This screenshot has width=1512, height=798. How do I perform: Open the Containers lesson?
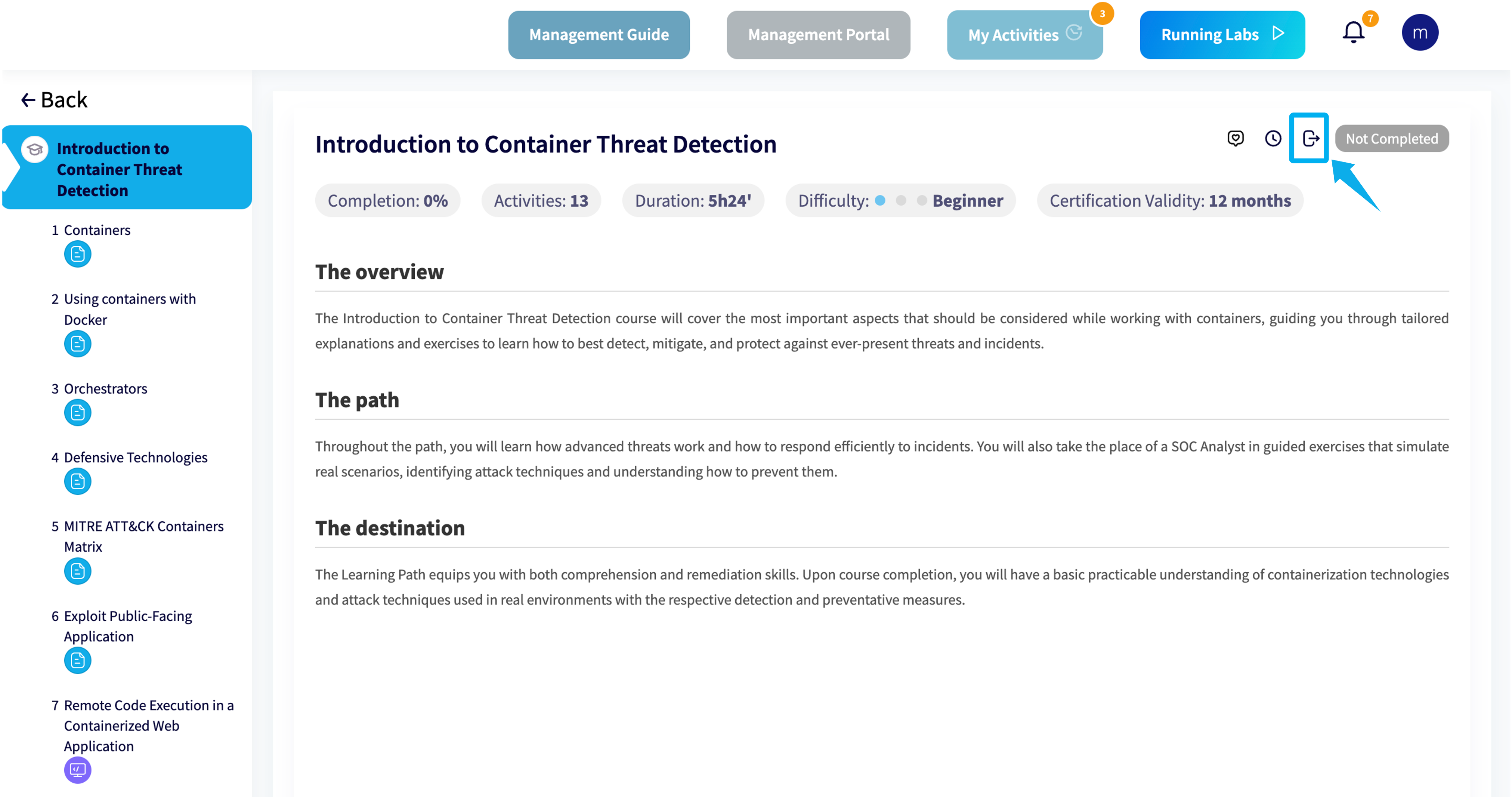click(97, 229)
